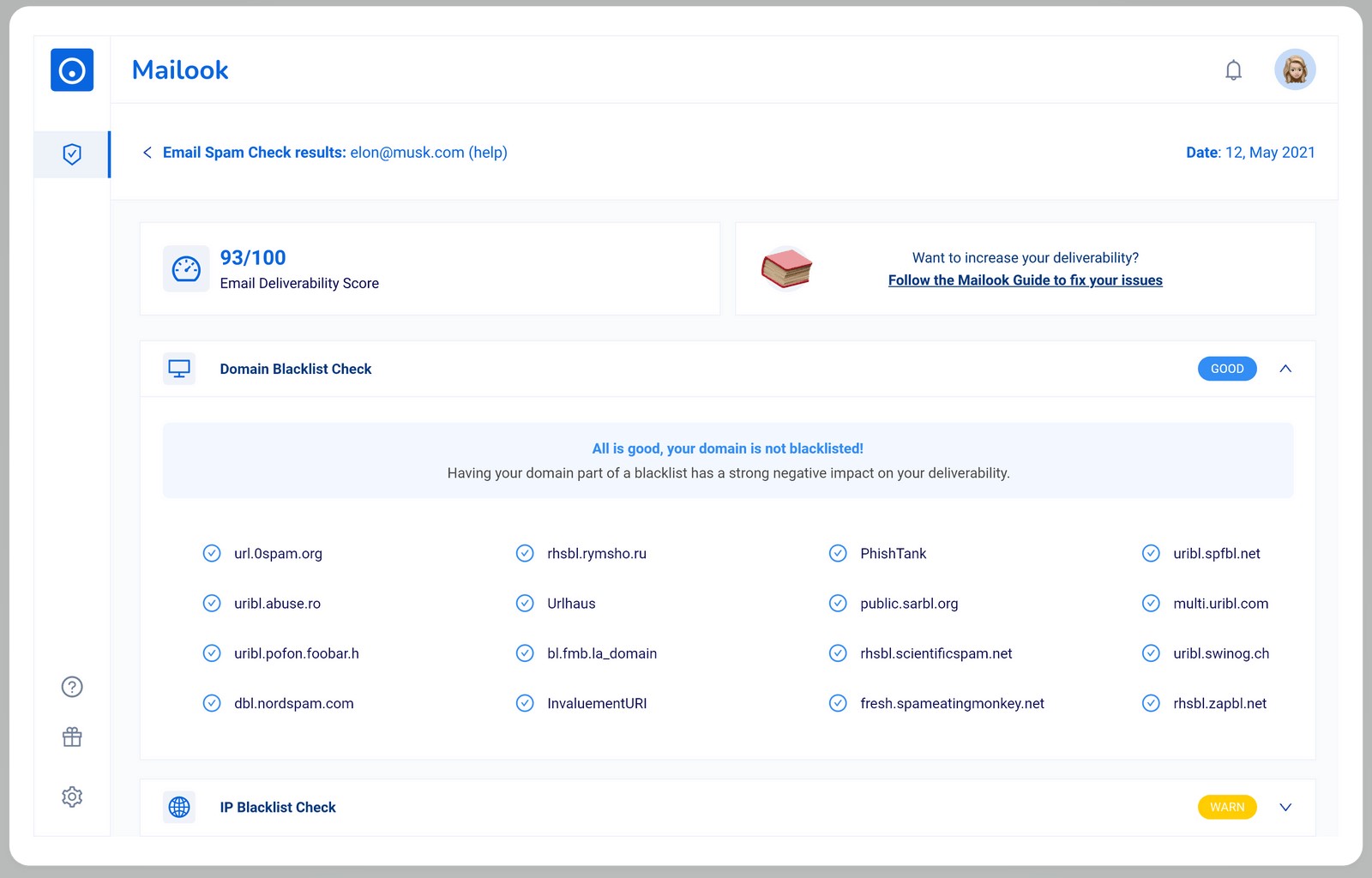Click the globe icon beside IP Blacklist Check
Image resolution: width=1372 pixels, height=878 pixels.
point(179,807)
